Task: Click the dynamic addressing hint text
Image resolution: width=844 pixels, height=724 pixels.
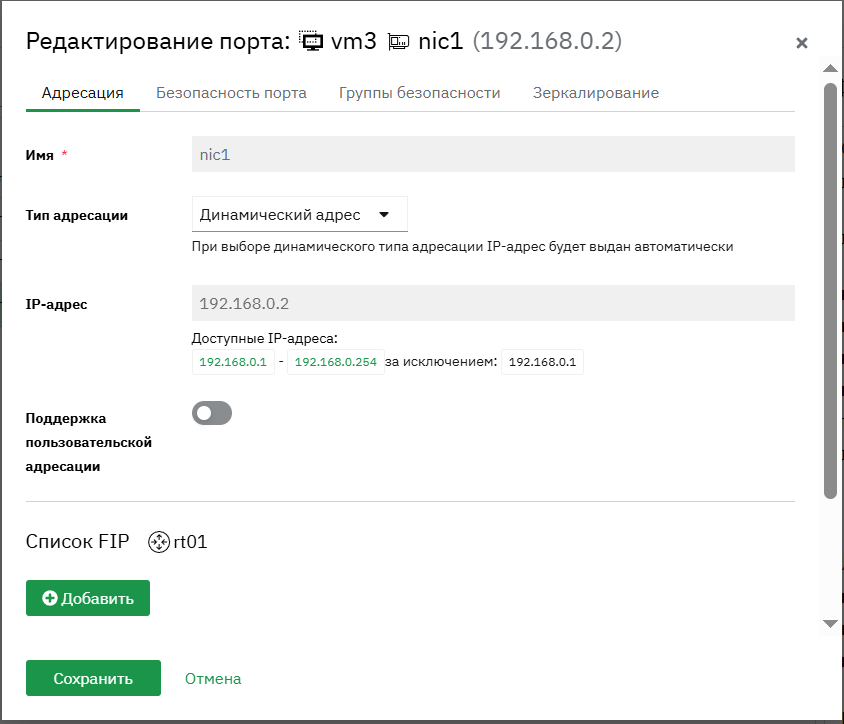Action: pyautogui.click(x=462, y=247)
